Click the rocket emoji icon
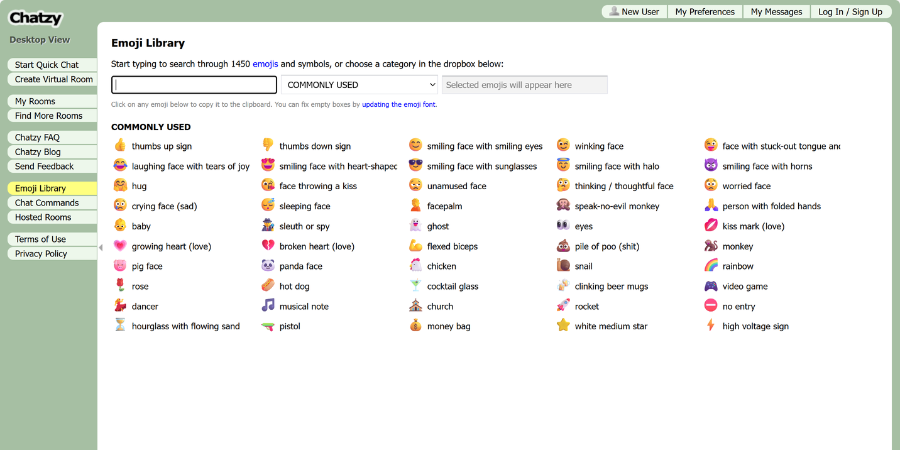Viewport: 900px width, 450px height. 563,306
